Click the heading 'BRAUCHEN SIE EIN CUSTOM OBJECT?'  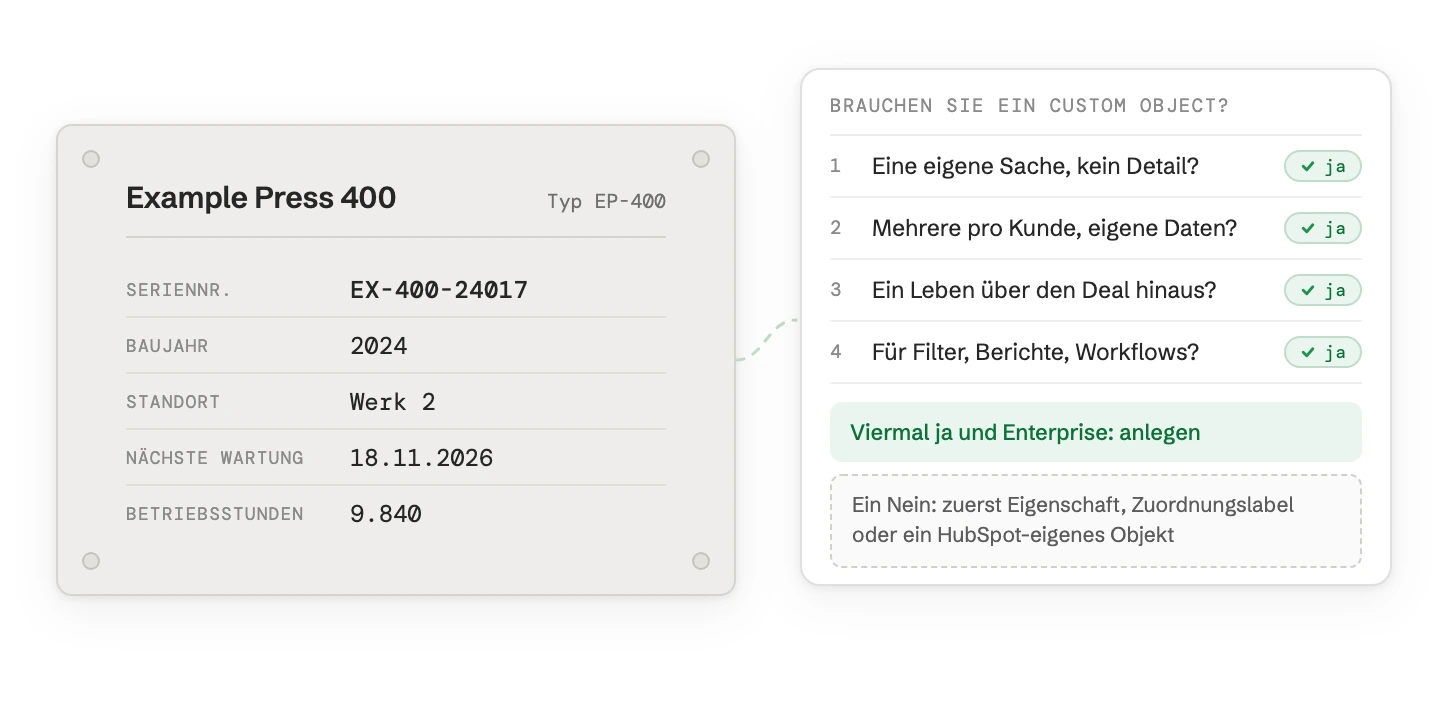(x=1029, y=105)
